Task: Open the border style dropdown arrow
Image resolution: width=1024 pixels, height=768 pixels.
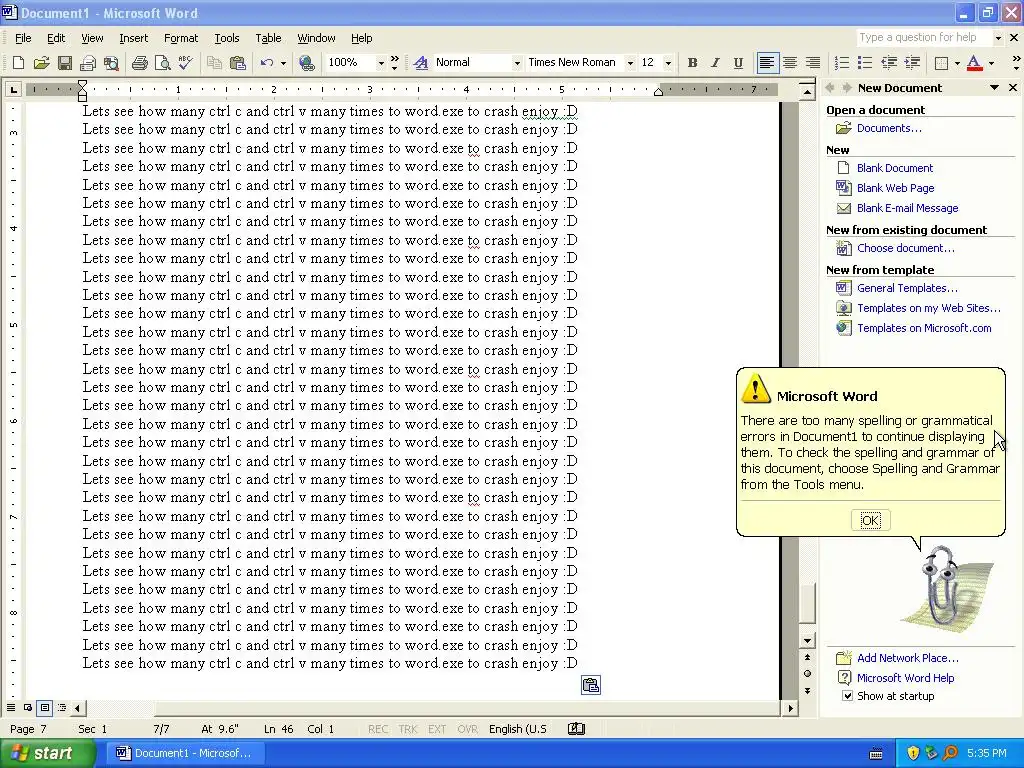Action: tap(957, 63)
